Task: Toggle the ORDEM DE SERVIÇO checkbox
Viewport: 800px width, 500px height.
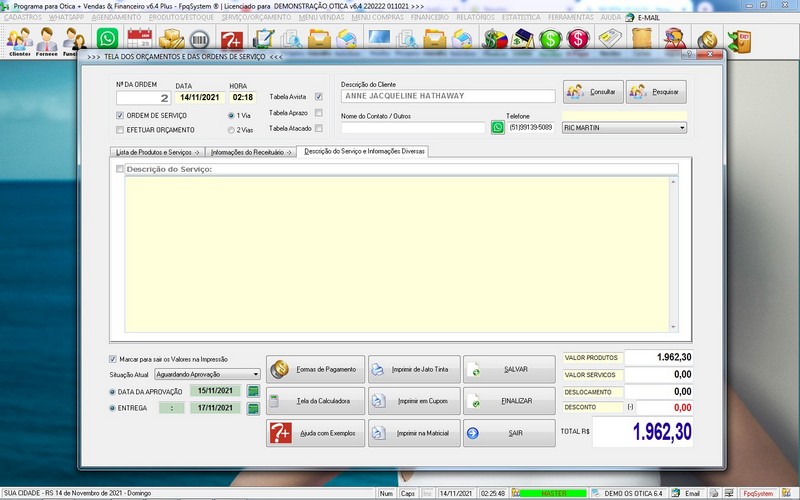Action: tap(120, 115)
